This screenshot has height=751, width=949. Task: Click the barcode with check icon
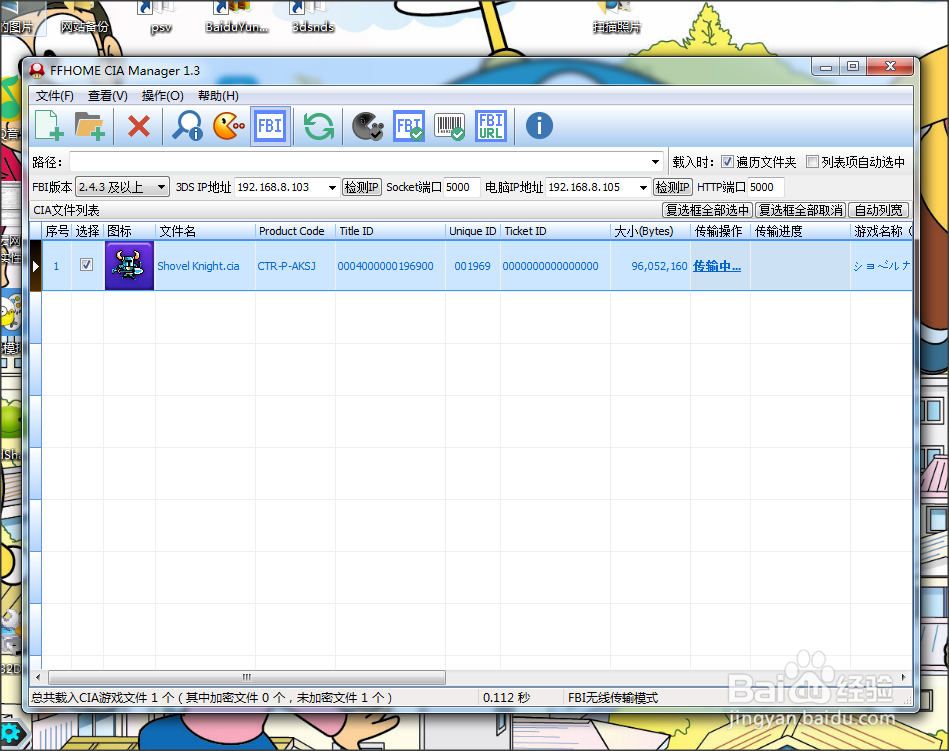[449, 126]
